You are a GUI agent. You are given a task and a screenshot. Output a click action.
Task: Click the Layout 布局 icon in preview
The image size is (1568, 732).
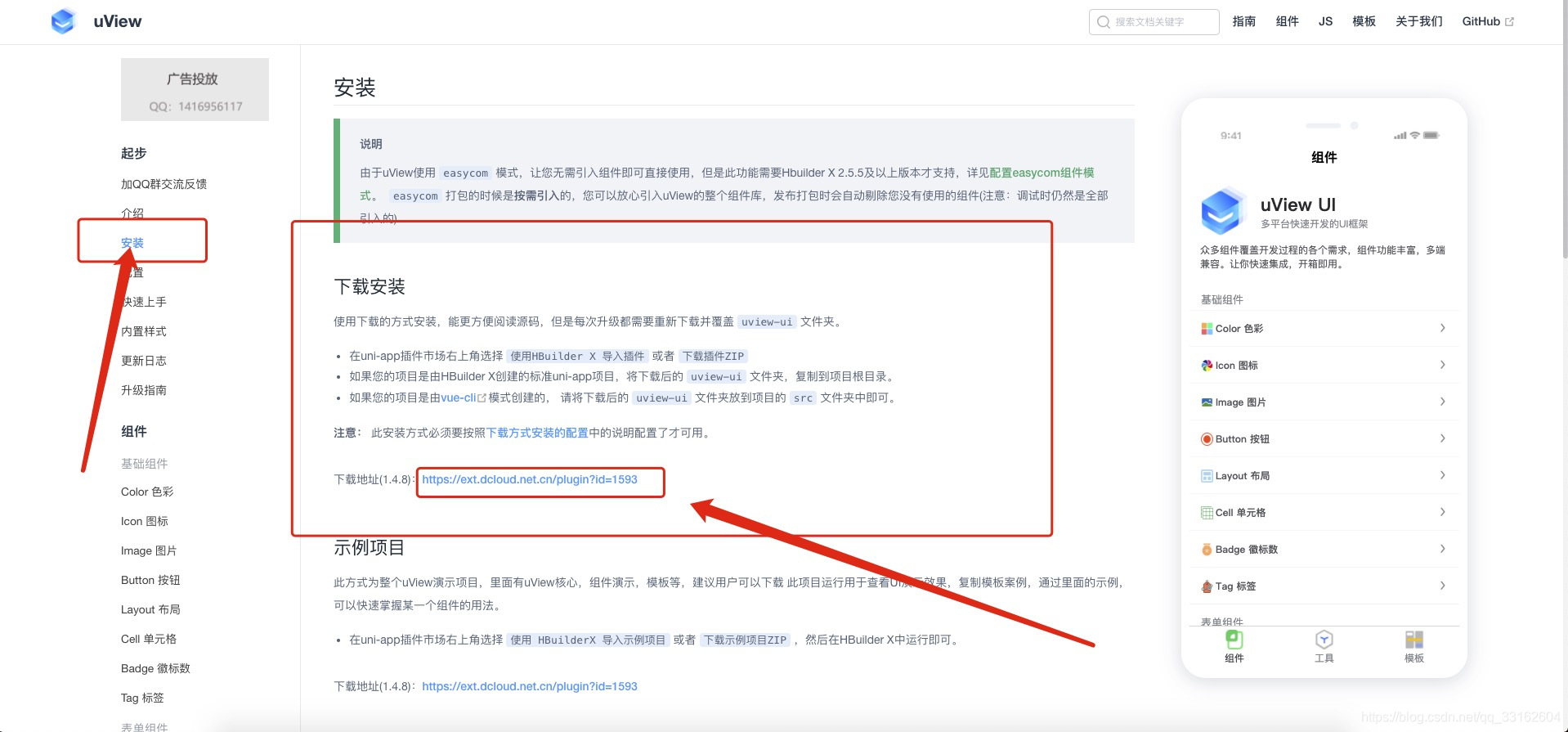point(1207,476)
